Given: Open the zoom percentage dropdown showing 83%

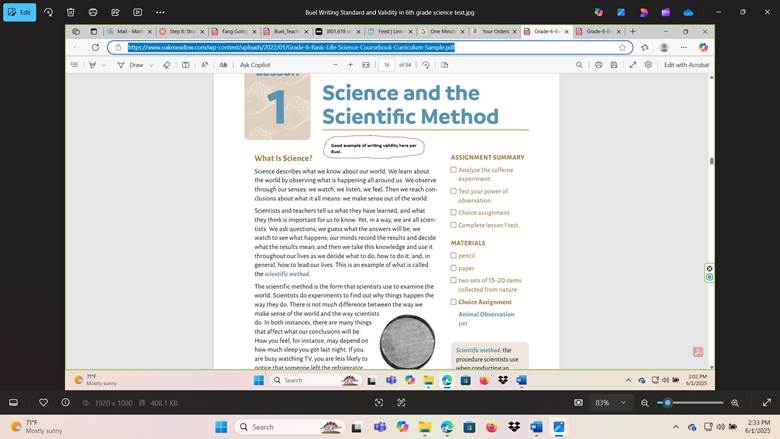Looking at the screenshot, I should (608, 402).
